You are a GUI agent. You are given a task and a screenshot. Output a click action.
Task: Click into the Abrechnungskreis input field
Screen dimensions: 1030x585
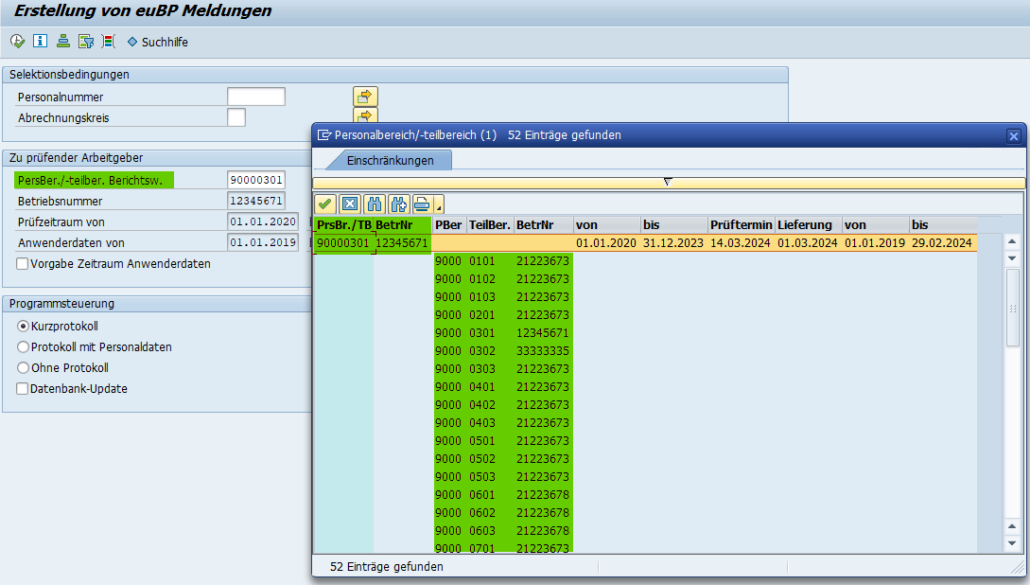coord(236,118)
